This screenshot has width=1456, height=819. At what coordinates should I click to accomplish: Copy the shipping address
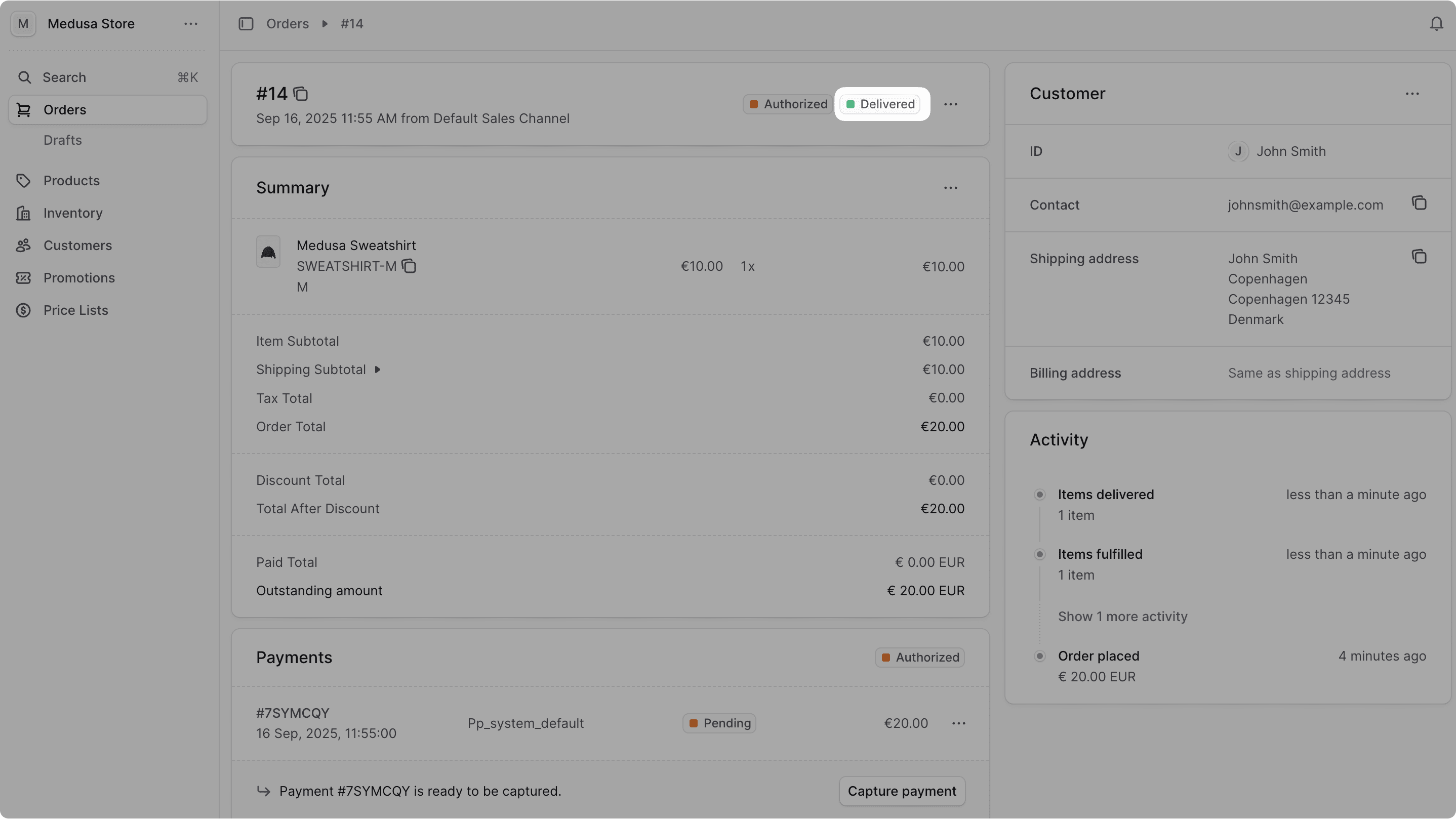tap(1419, 257)
